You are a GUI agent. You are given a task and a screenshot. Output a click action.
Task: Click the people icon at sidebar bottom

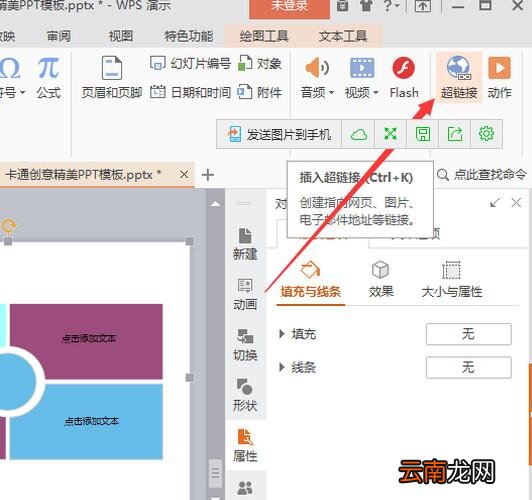[x=245, y=488]
